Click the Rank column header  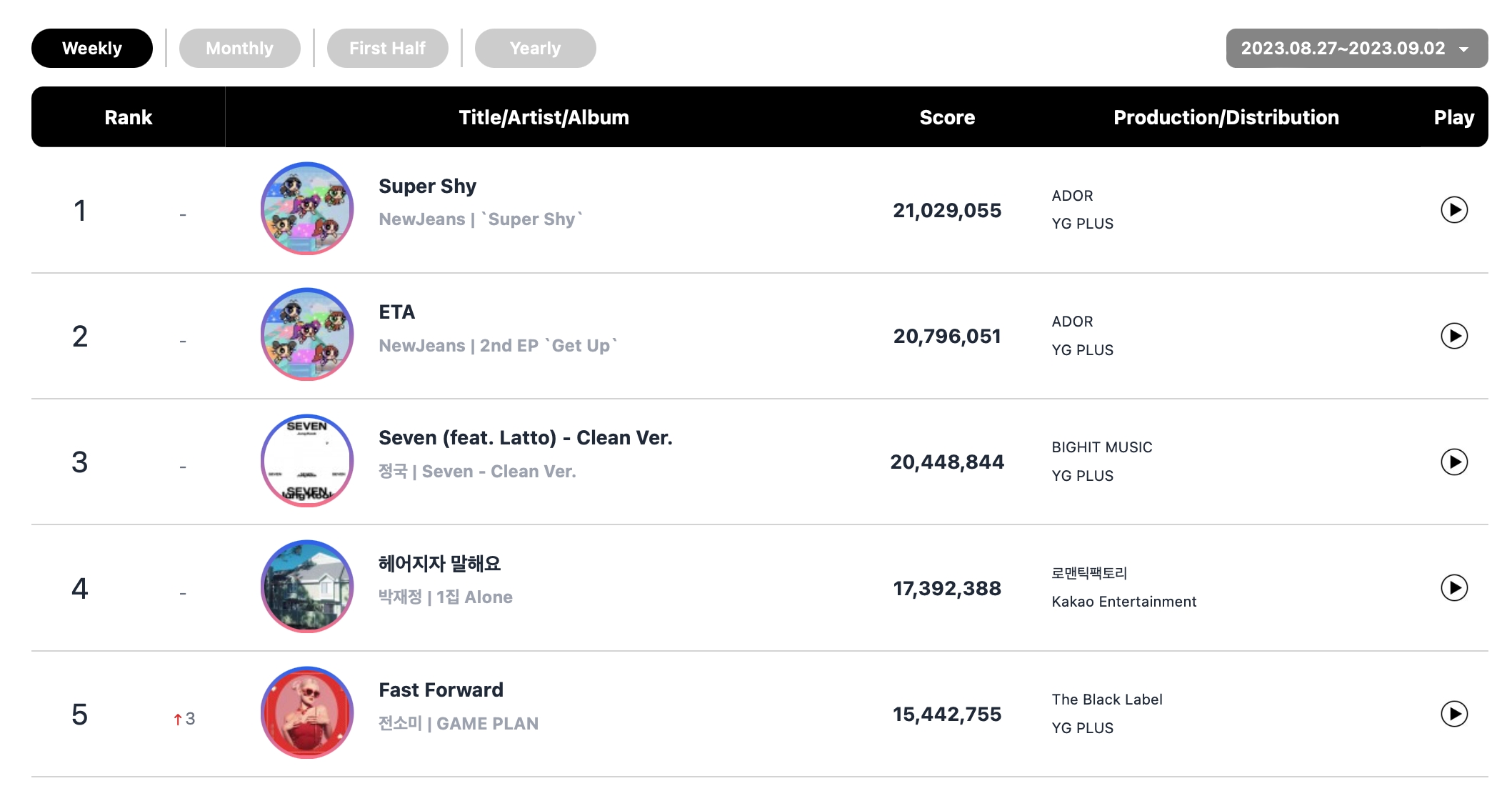click(x=129, y=117)
